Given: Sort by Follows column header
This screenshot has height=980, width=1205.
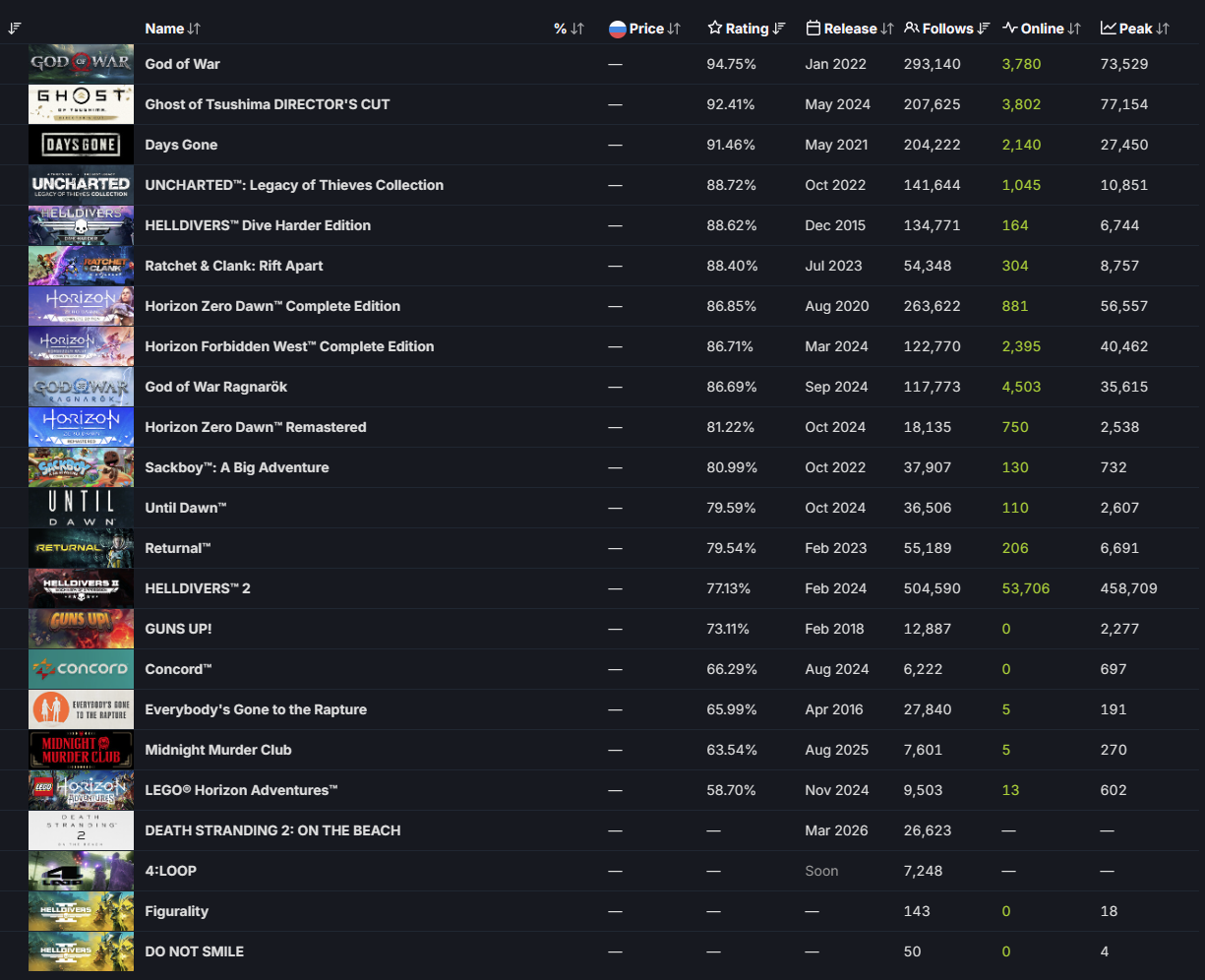Looking at the screenshot, I should [x=947, y=29].
